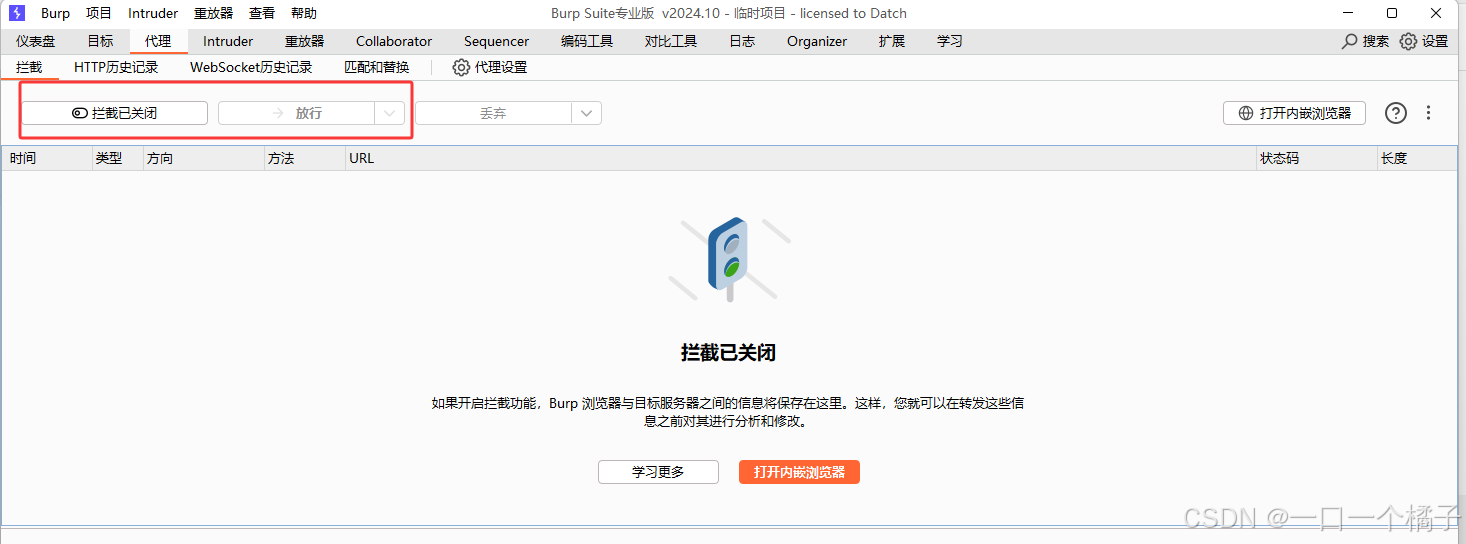Image resolution: width=1466 pixels, height=544 pixels.
Task: Click top-right 打开内嵌浏览器 button with globe
Action: 1294,113
